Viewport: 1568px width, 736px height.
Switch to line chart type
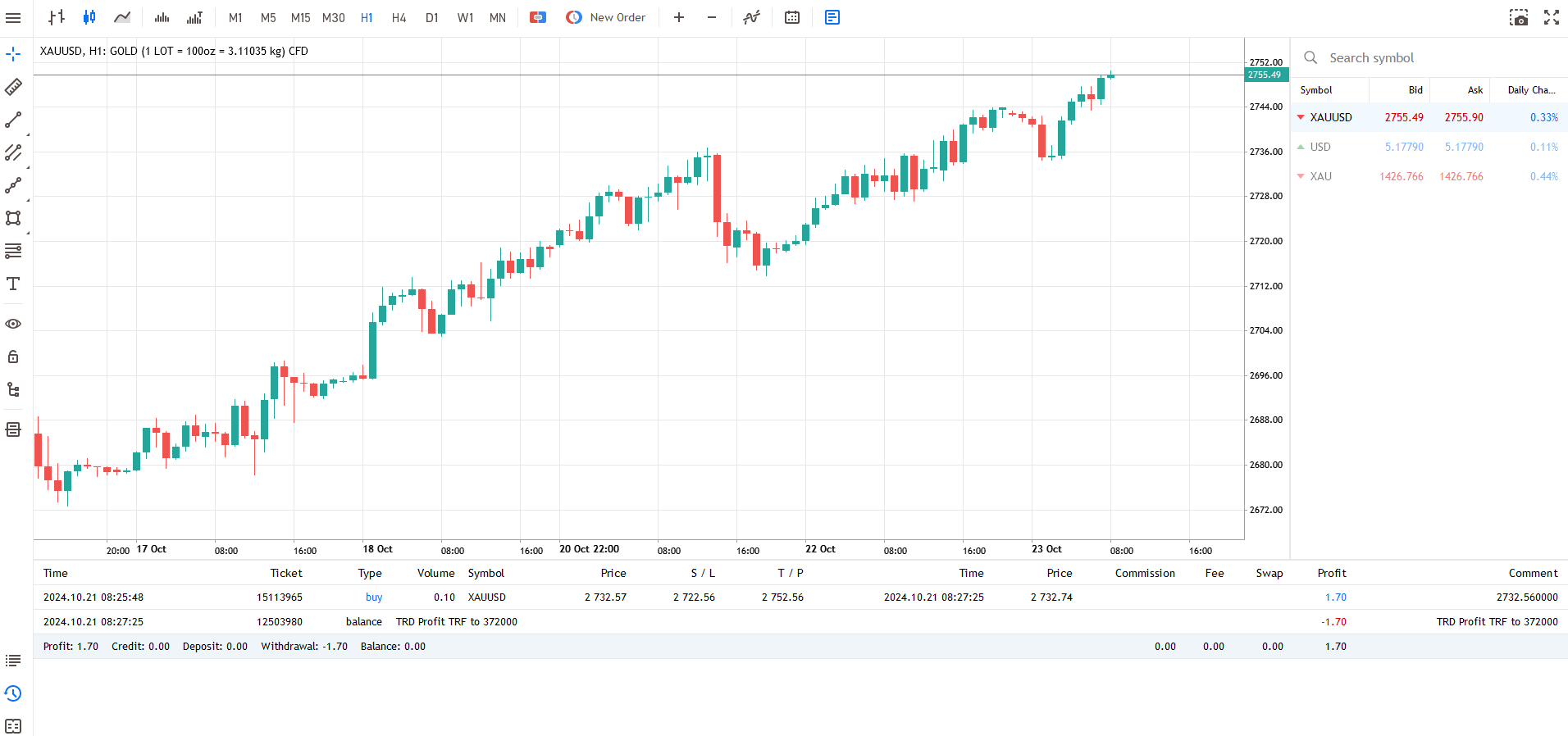(x=122, y=17)
